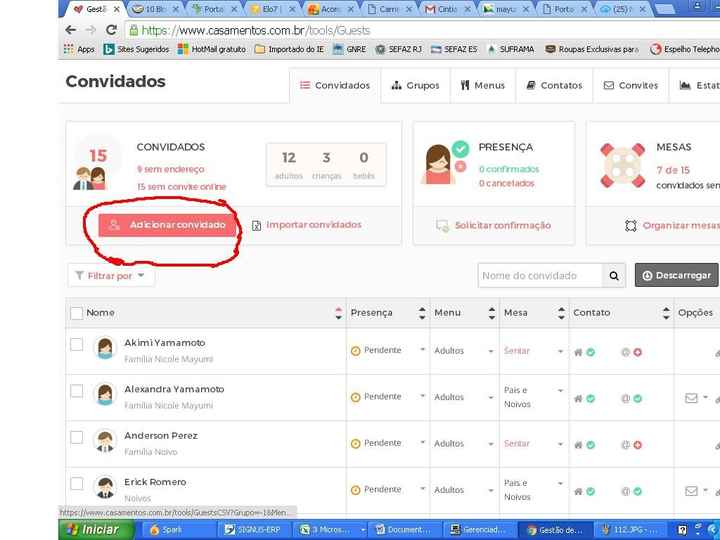Open the GNRE bookmark
720x540 pixels.
point(350,49)
